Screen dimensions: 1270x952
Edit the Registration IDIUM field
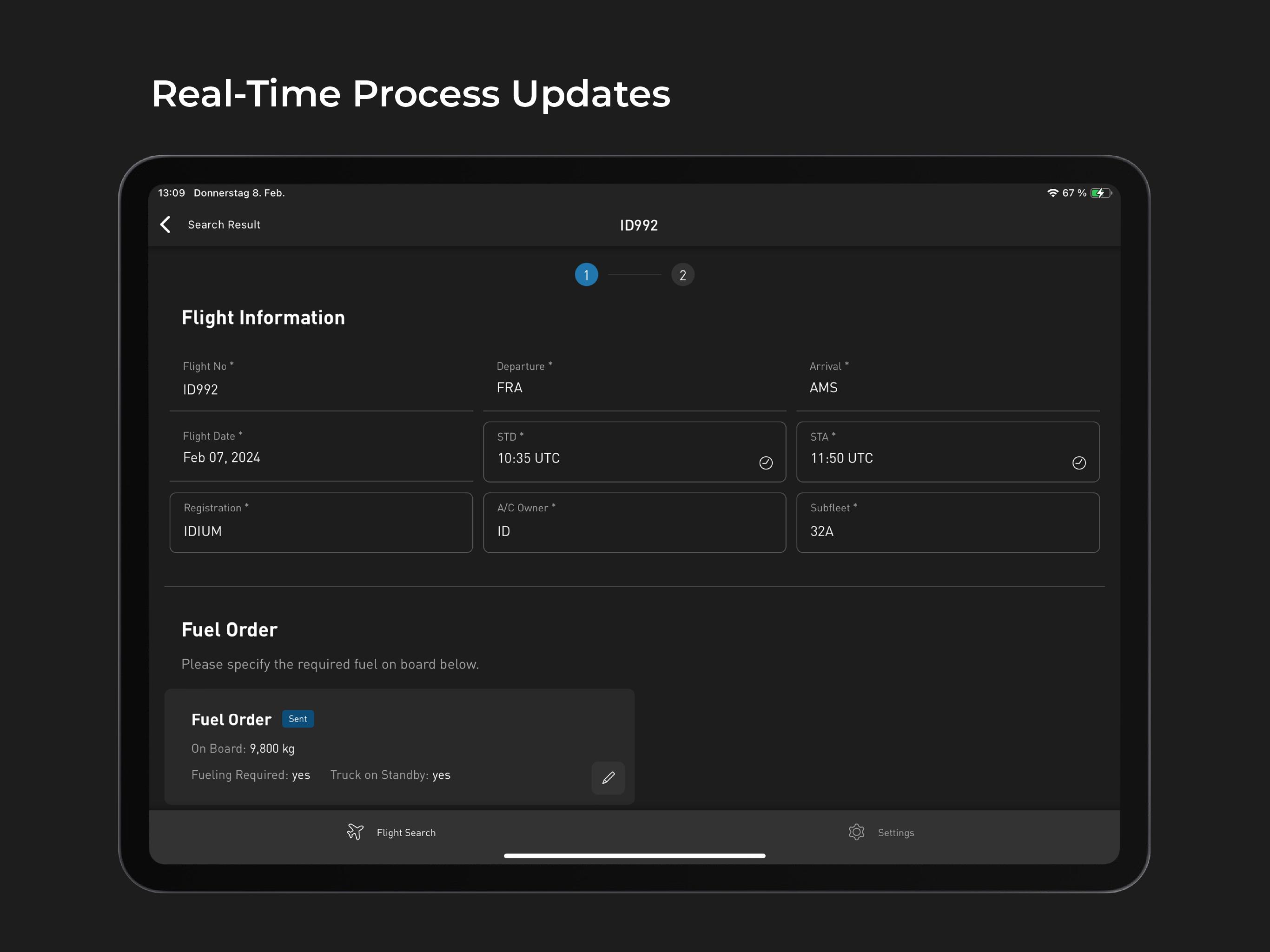321,522
